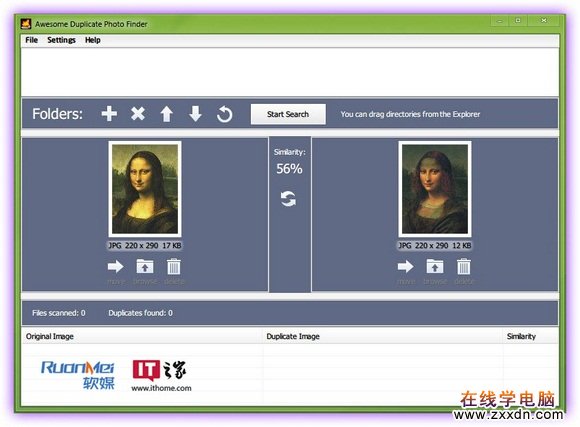Open the Settings menu
580x427 pixels.
61,40
